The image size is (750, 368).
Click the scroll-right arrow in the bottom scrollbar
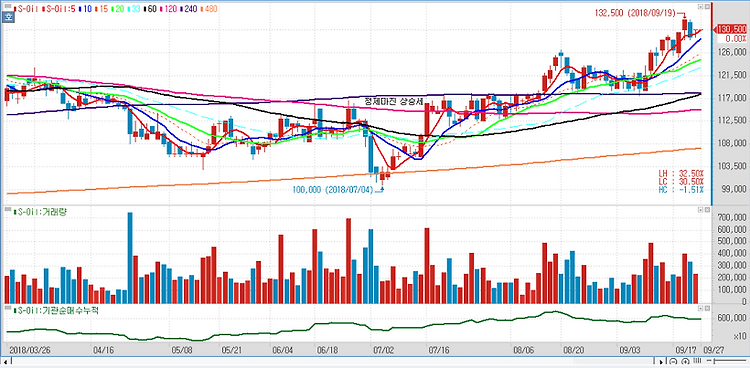coord(661,362)
